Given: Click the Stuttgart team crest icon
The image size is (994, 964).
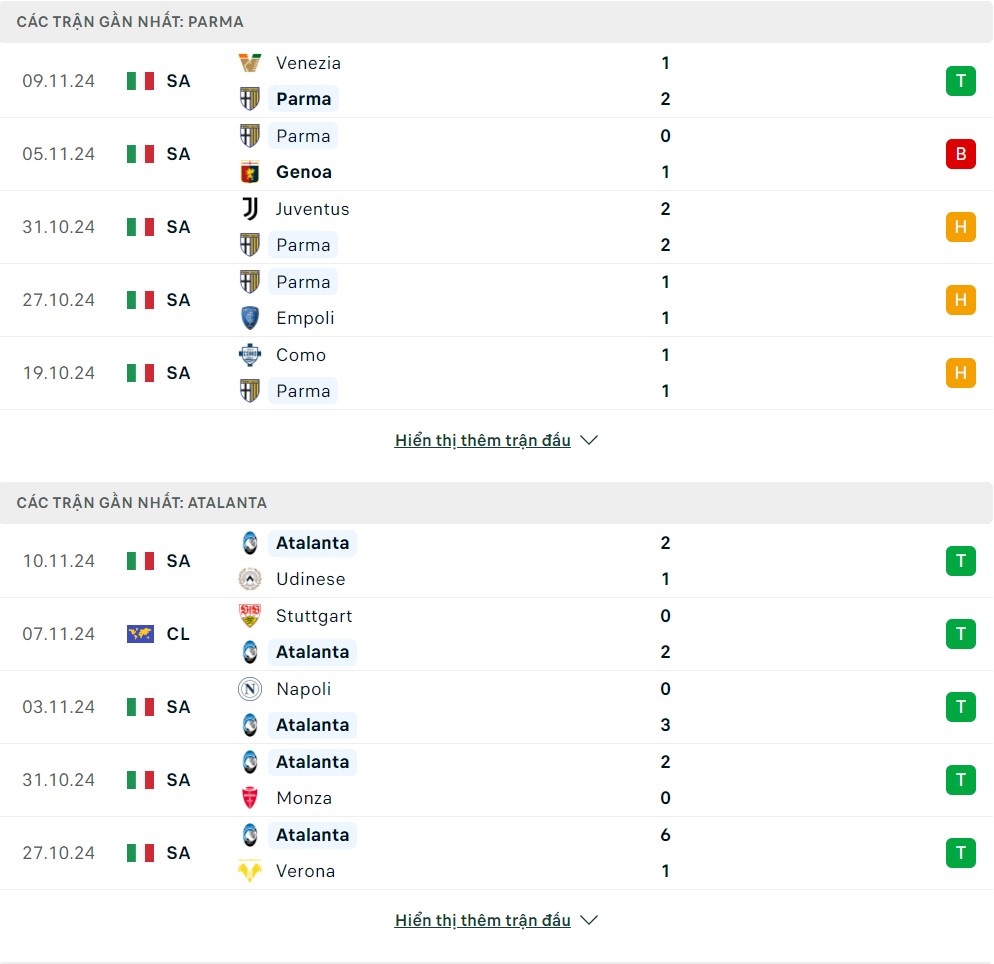Looking at the screenshot, I should (250, 616).
